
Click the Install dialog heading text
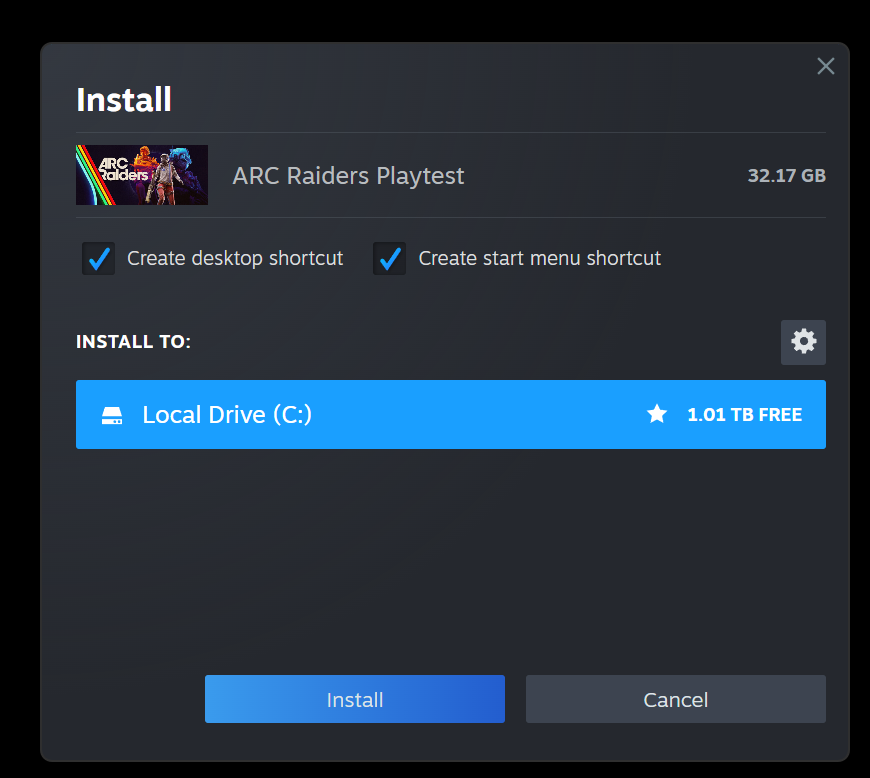click(x=124, y=100)
